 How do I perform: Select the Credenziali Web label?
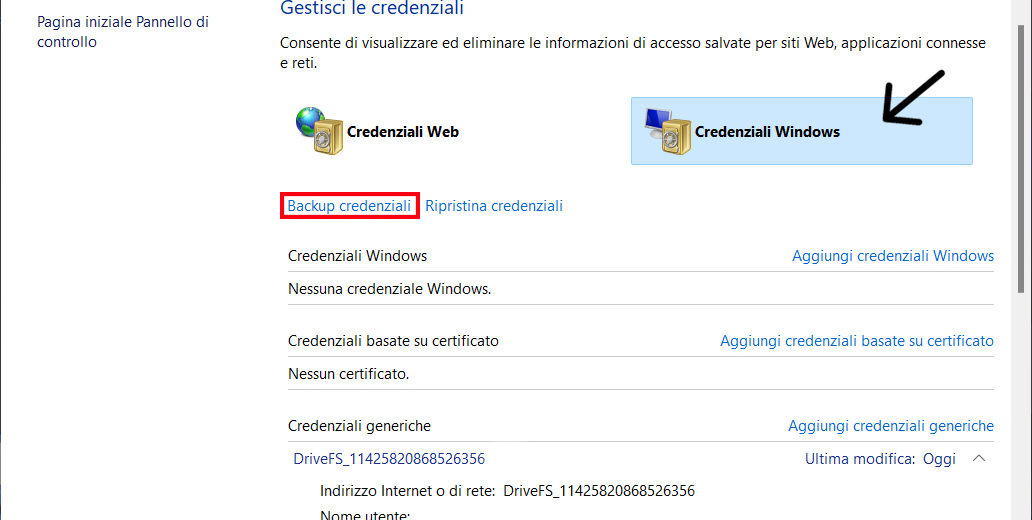point(403,132)
